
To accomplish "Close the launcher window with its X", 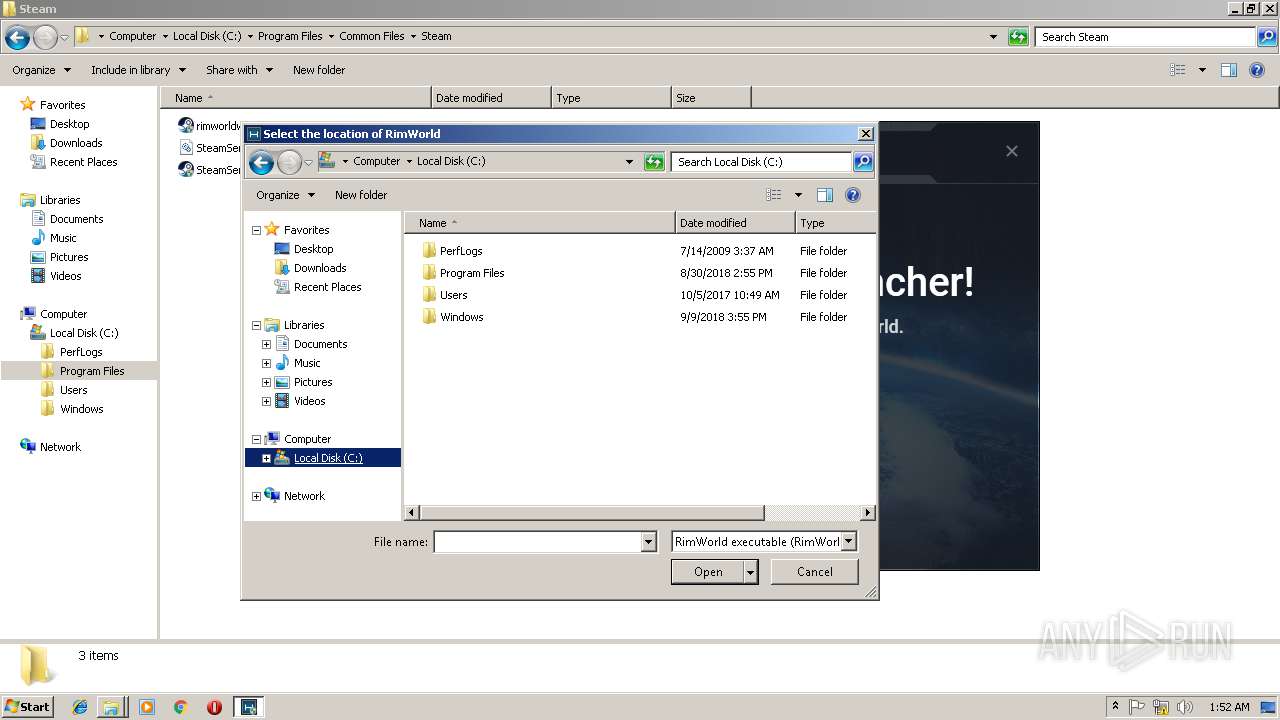I will (1012, 151).
